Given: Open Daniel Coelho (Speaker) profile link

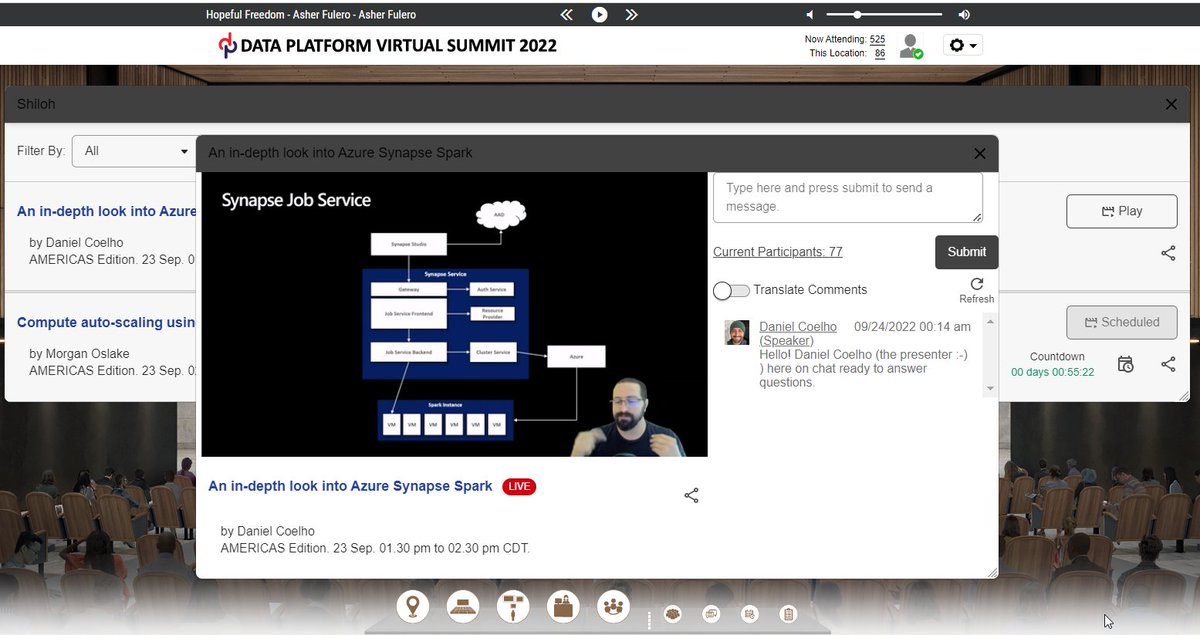Looking at the screenshot, I should [798, 333].
